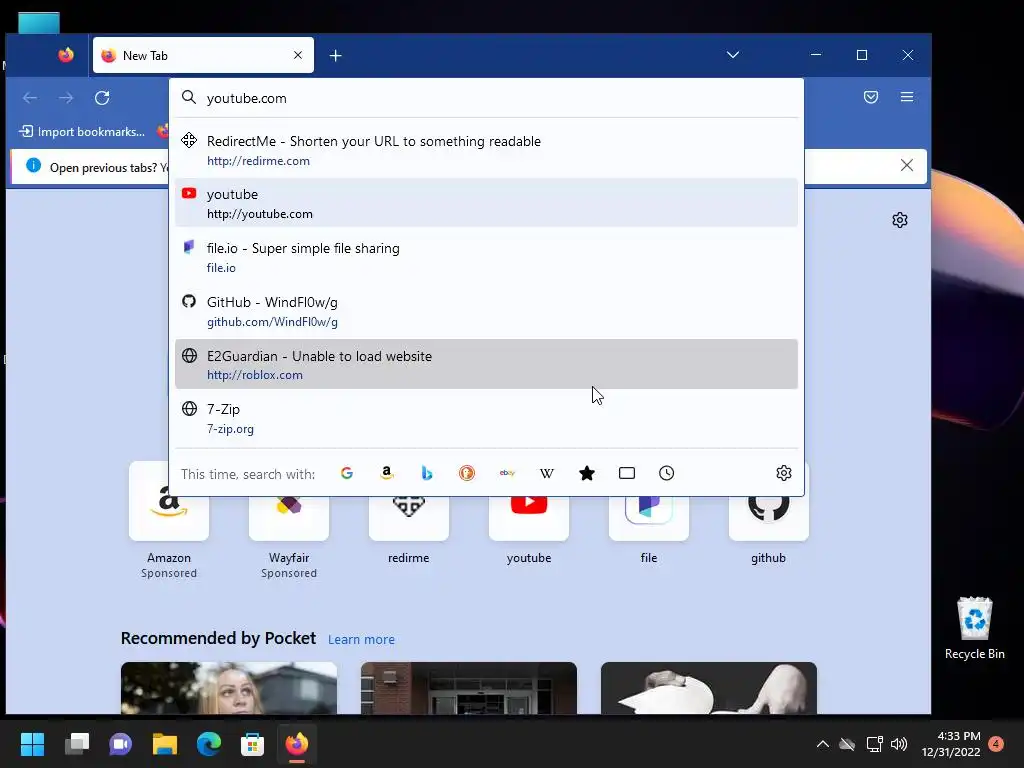1024x768 pixels.
Task: Choose file.io Super simple file sharing
Action: (x=487, y=257)
